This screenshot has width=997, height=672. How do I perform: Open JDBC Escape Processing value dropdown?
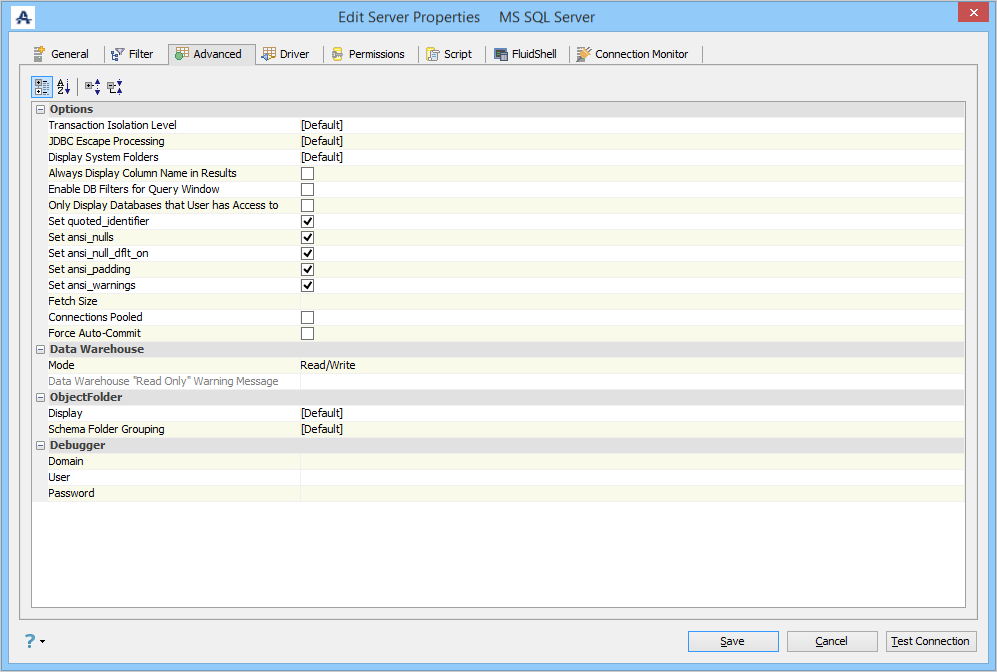click(632, 141)
